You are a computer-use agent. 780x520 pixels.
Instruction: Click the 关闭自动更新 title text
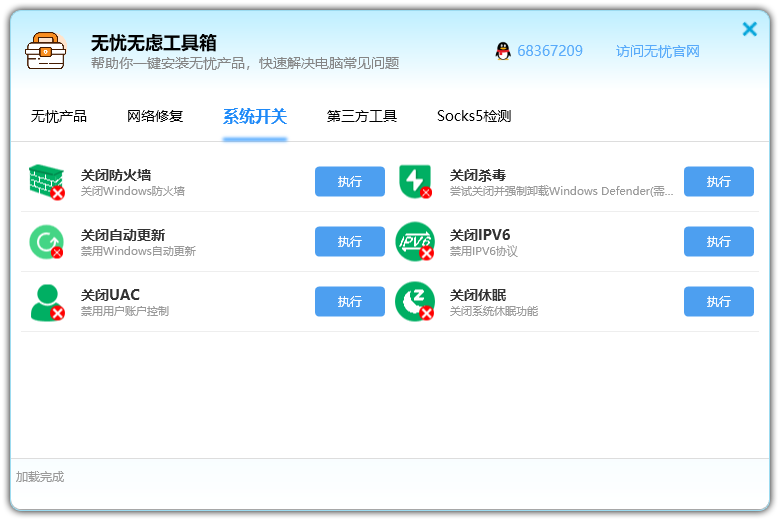[123, 235]
